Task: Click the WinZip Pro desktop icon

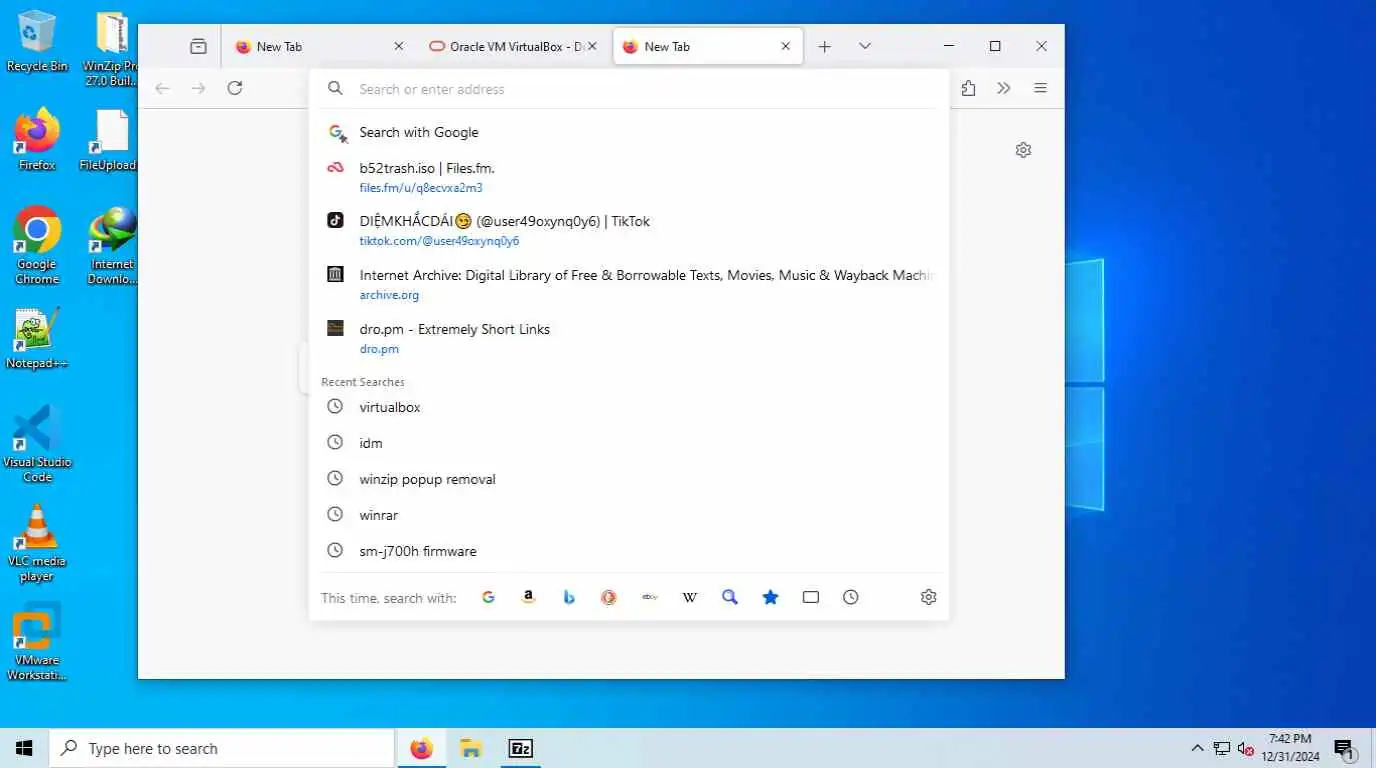Action: (x=112, y=48)
